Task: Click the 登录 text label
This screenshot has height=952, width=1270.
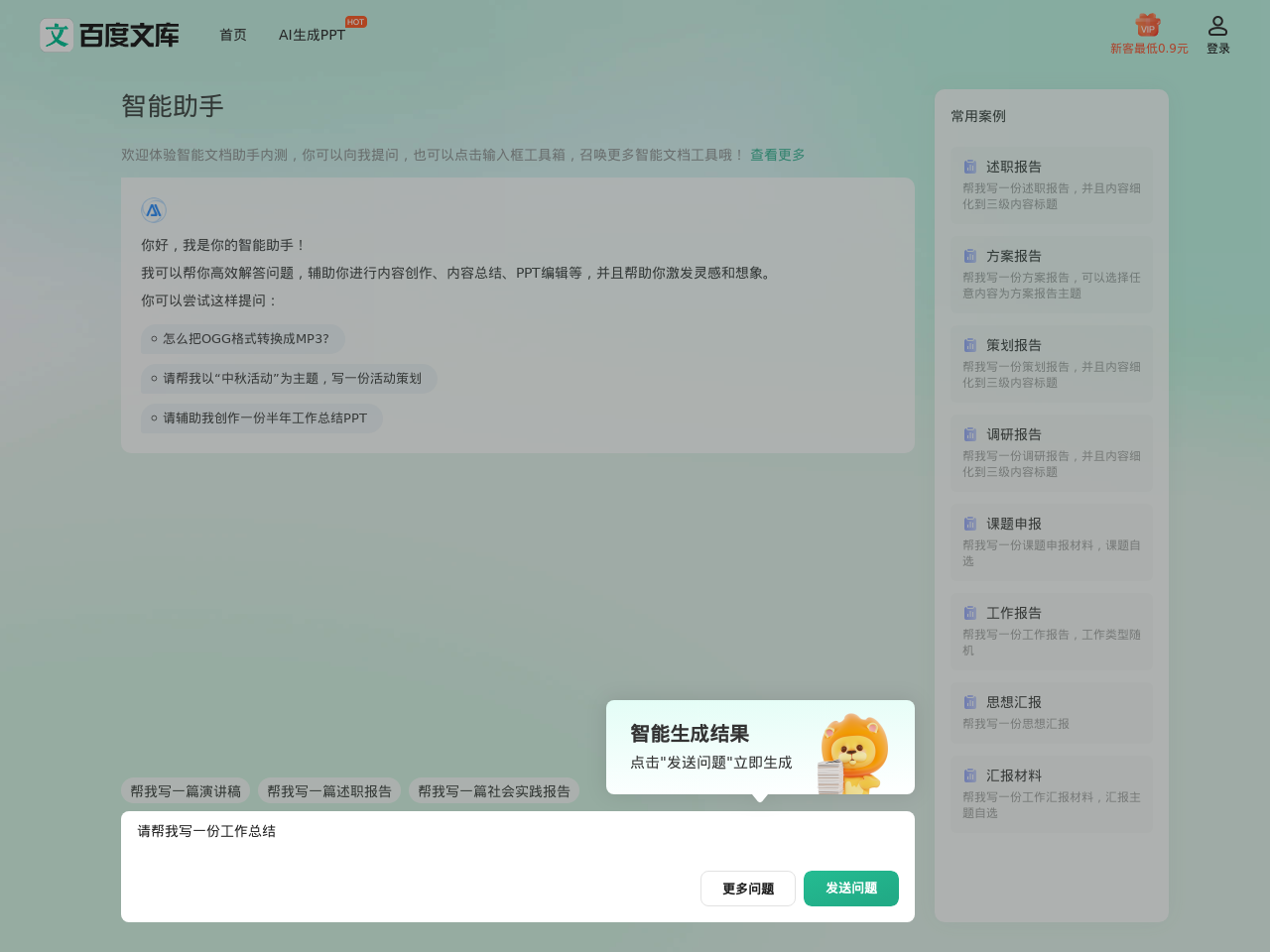Action: pos(1218,49)
